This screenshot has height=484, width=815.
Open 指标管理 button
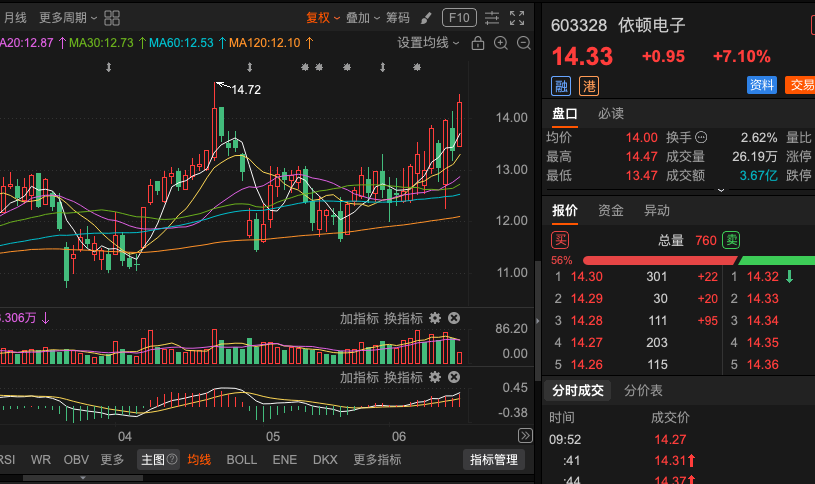(x=494, y=460)
